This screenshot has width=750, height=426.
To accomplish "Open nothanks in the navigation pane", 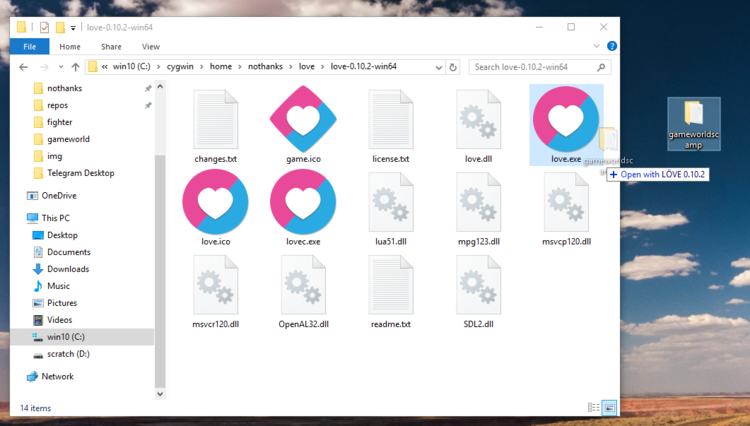I will (x=64, y=88).
